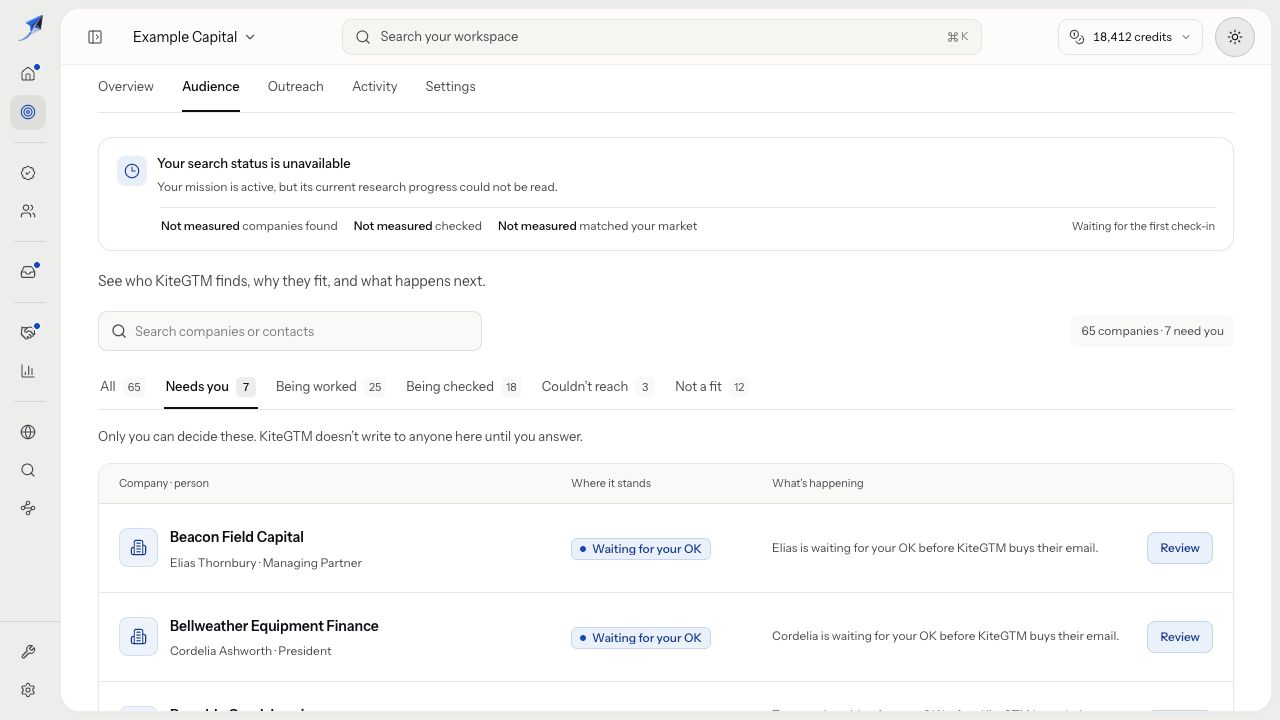
Task: Show the Not a fit filter tab
Action: click(x=711, y=387)
